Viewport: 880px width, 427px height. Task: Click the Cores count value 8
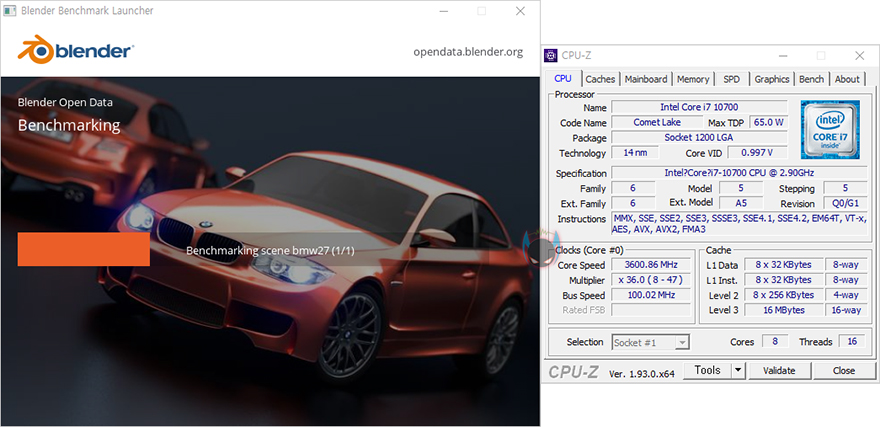click(775, 341)
